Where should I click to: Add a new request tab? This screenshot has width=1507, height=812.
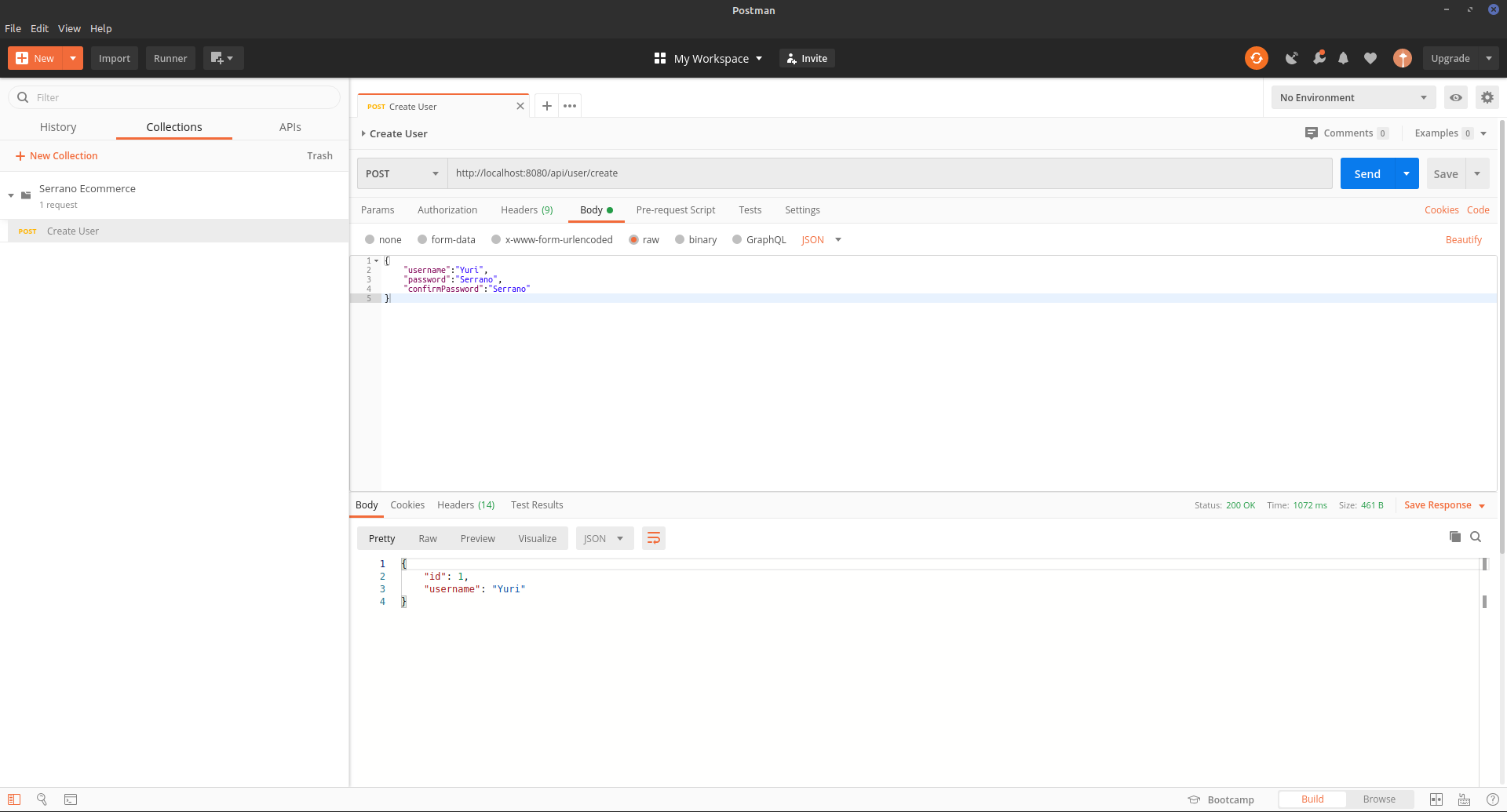tap(547, 106)
